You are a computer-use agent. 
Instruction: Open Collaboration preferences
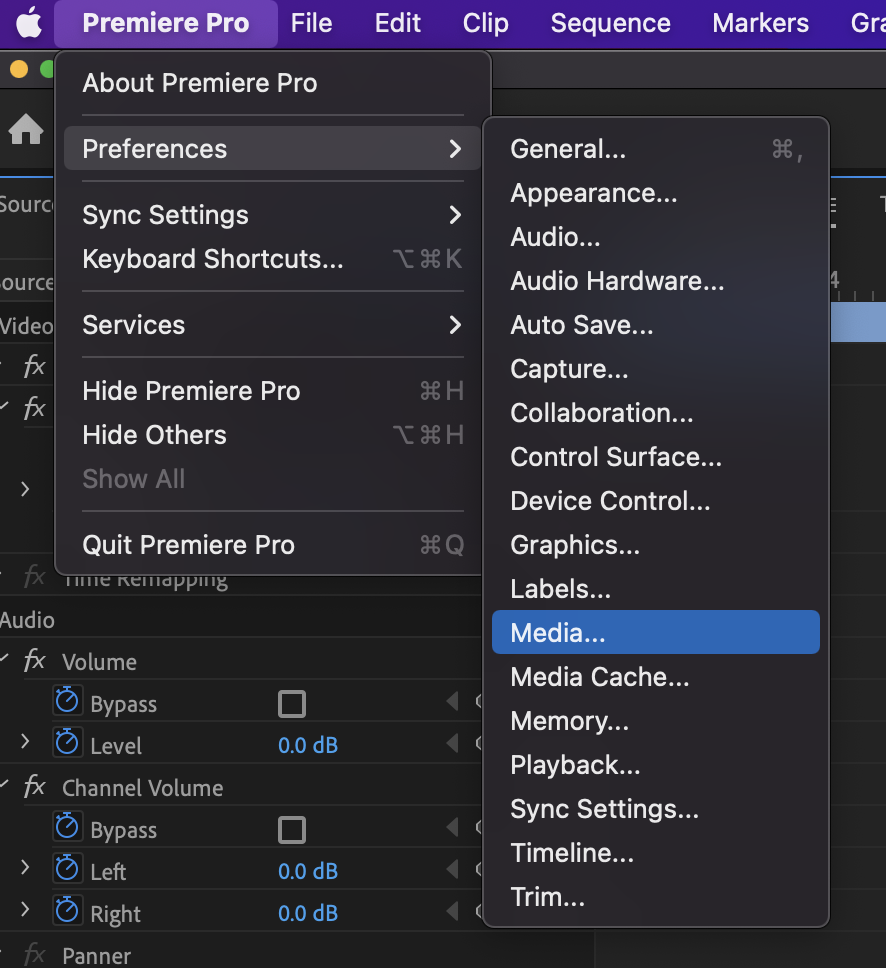click(x=656, y=413)
